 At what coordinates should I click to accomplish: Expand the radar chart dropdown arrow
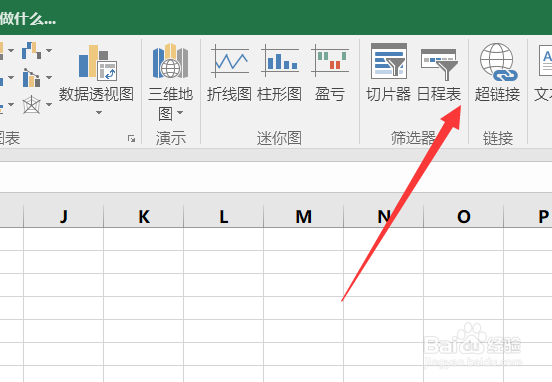49,104
